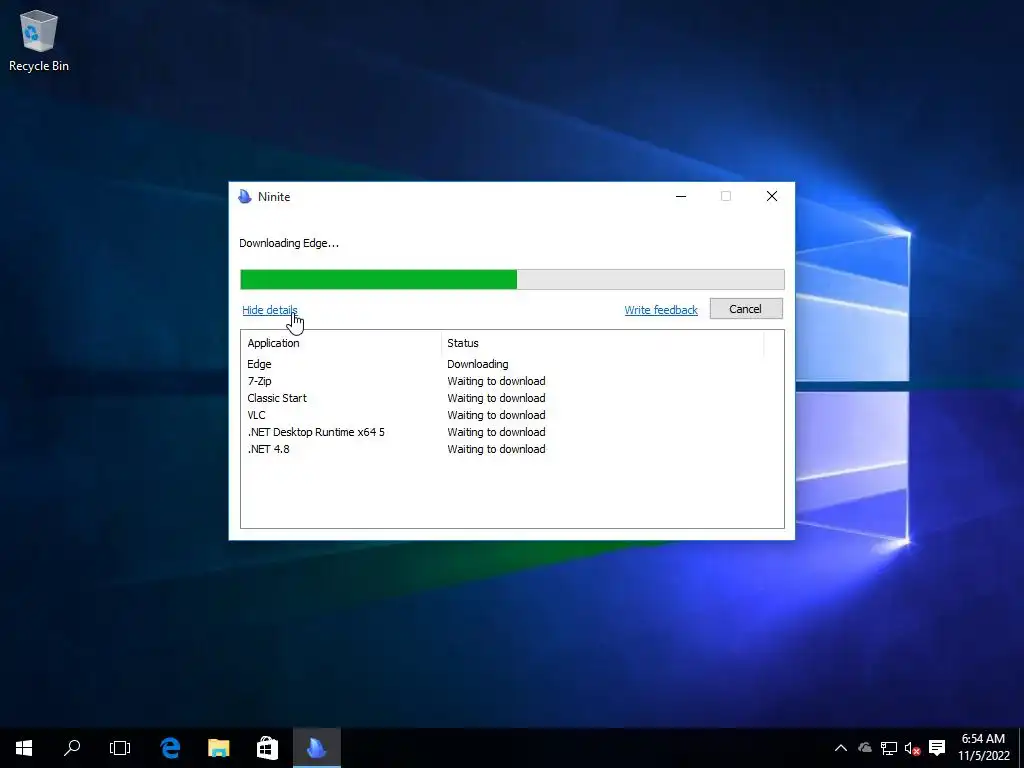1024x768 pixels.
Task: Open Task View in the taskbar
Action: coord(120,748)
